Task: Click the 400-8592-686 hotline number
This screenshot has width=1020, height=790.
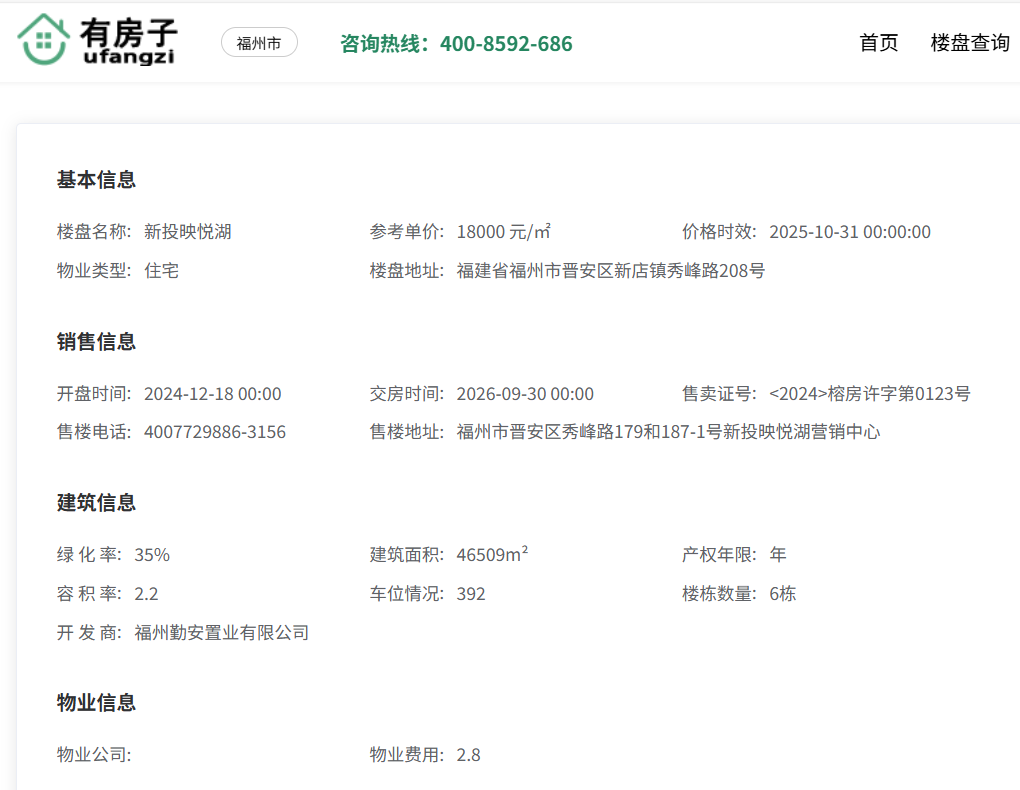Action: (x=506, y=44)
